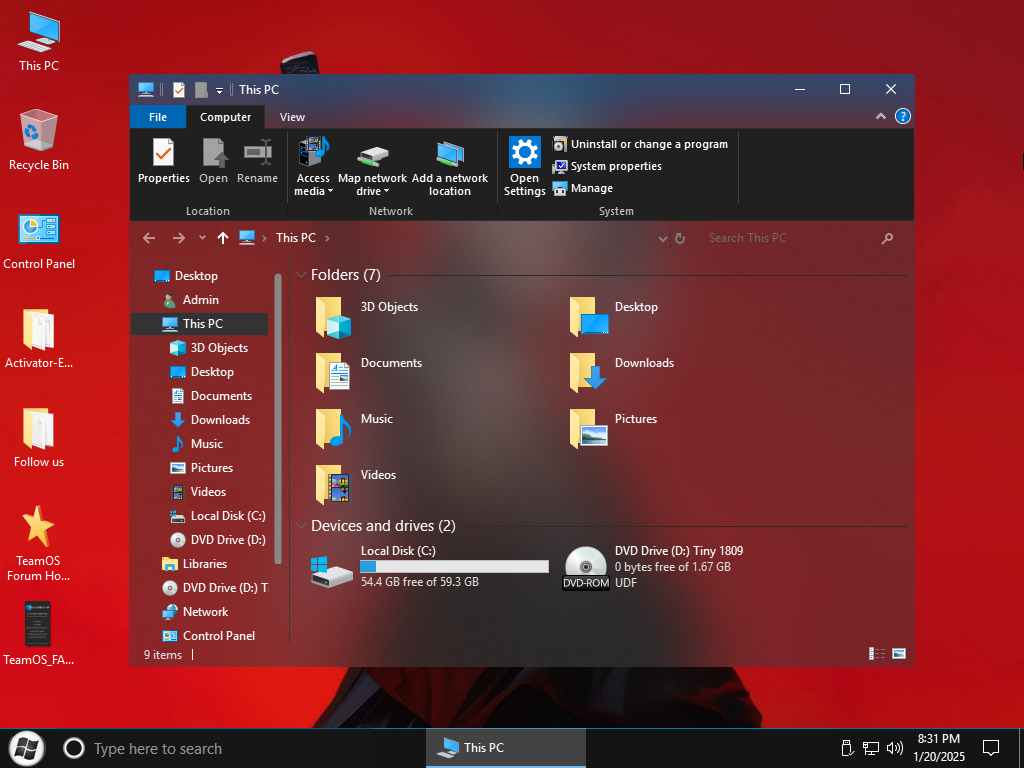Click the Control Panel desktop icon
Image resolution: width=1024 pixels, height=768 pixels.
[x=39, y=241]
